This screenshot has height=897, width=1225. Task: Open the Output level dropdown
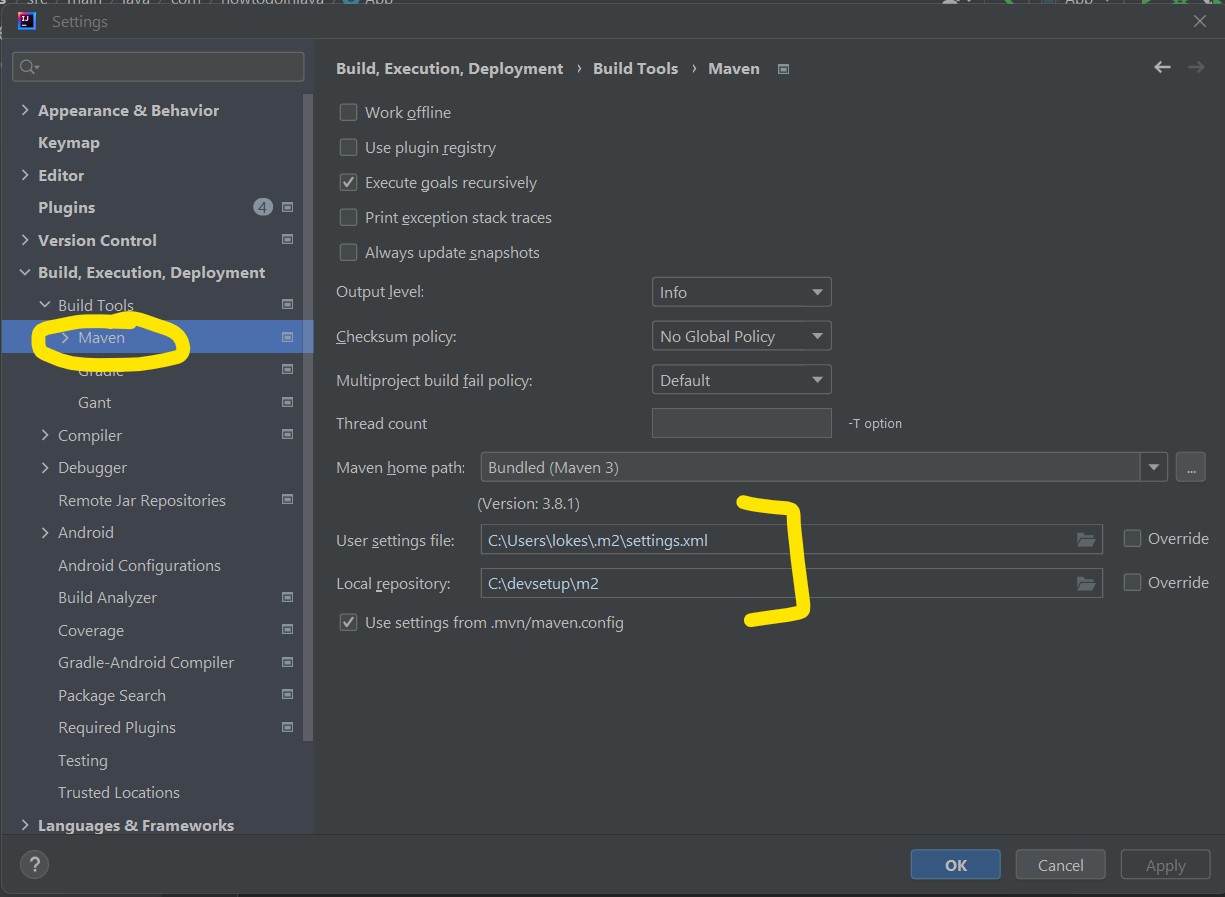click(x=741, y=292)
